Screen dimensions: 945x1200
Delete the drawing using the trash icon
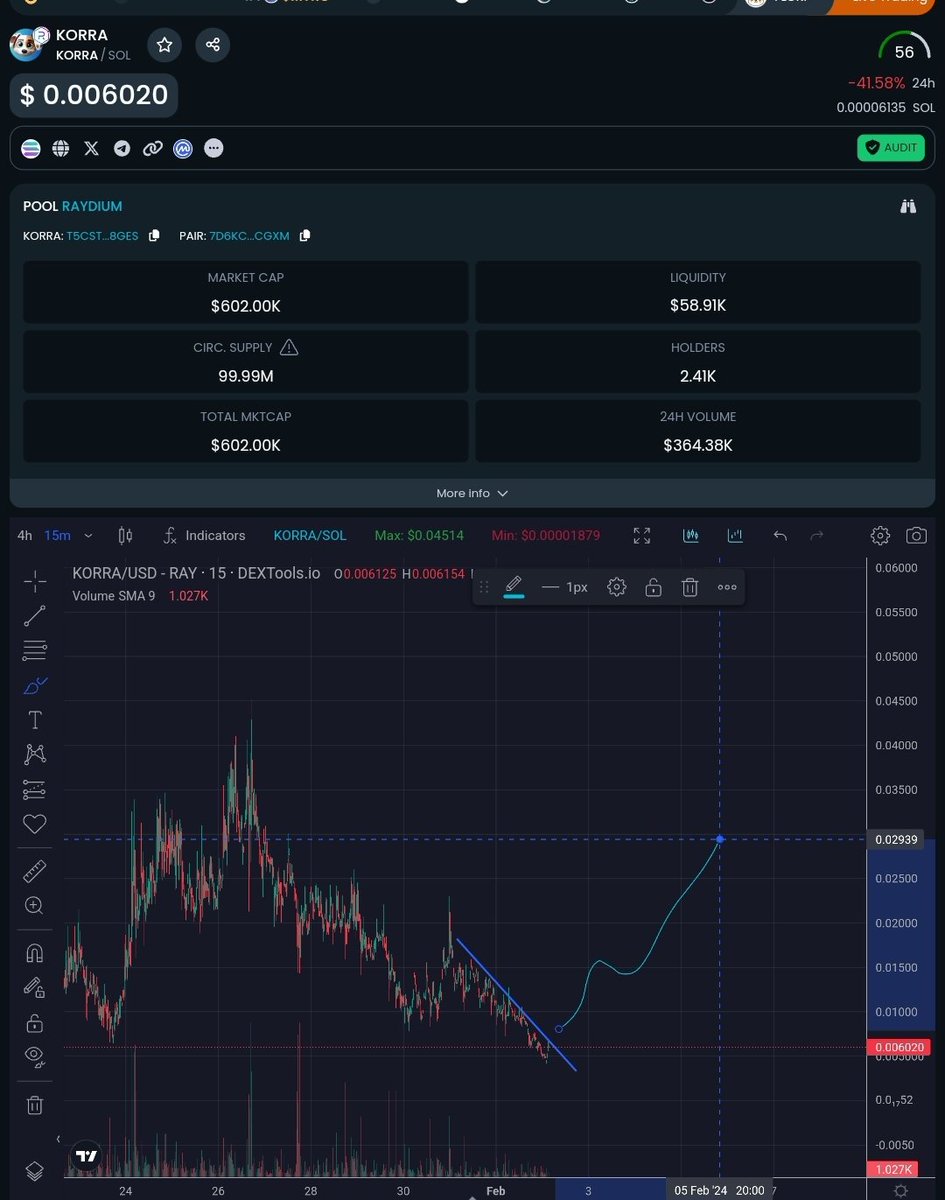(690, 587)
